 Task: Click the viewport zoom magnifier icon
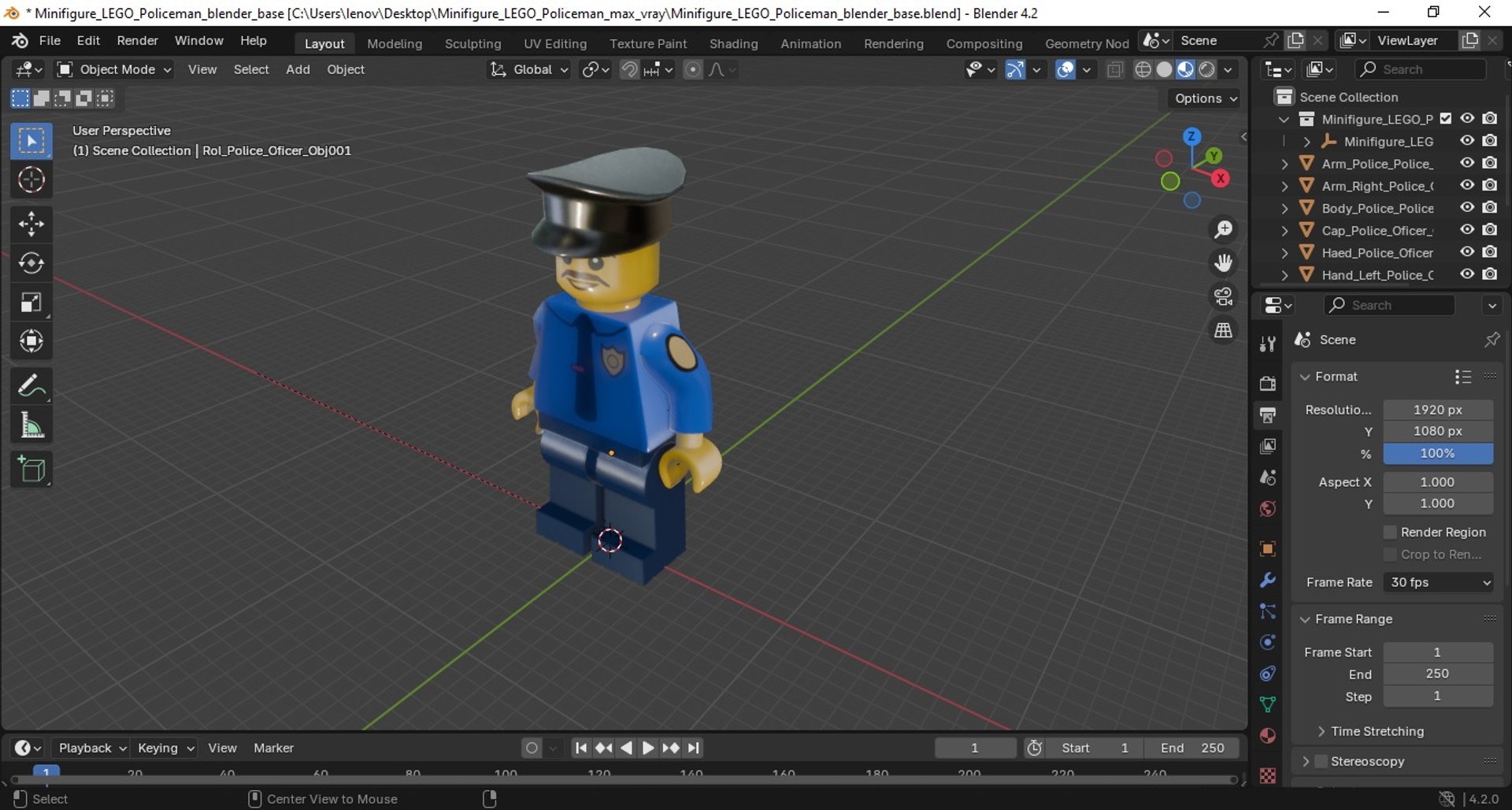pos(1223,229)
